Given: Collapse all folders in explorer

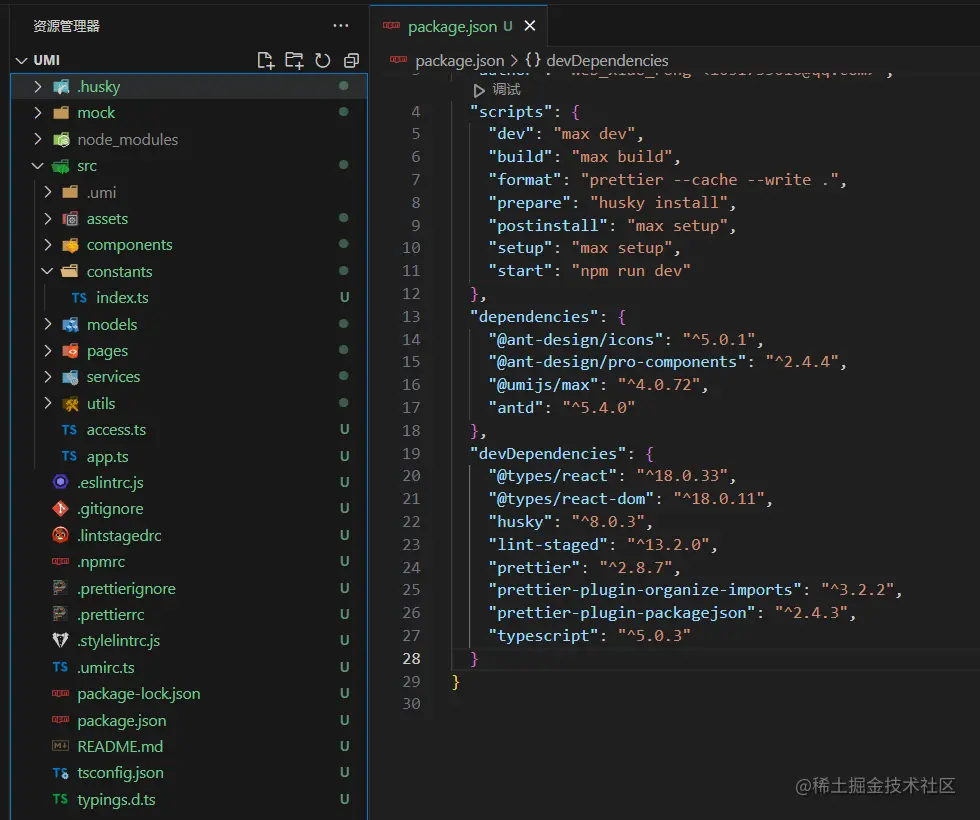Looking at the screenshot, I should tap(351, 60).
